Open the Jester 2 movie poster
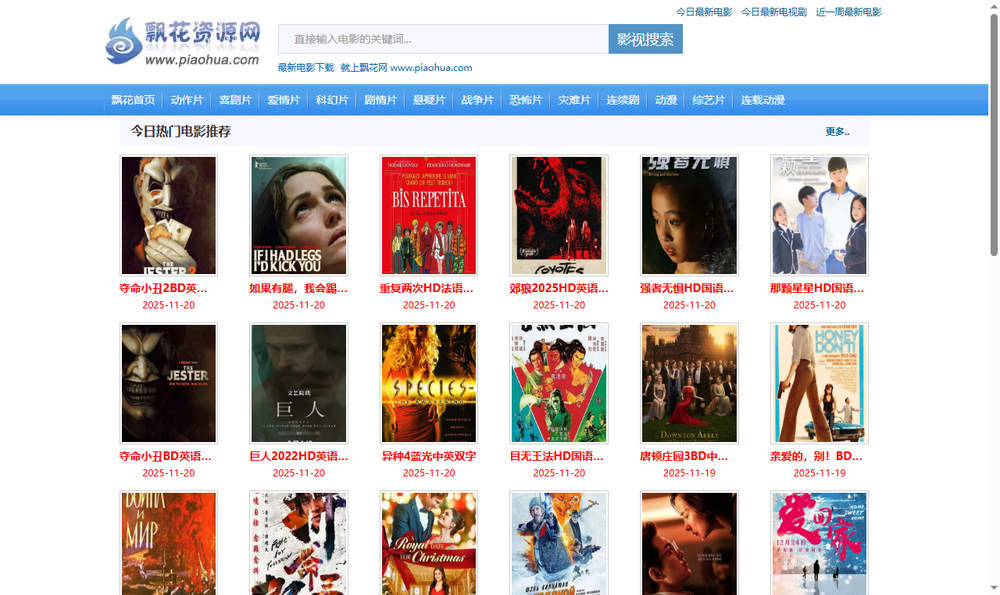The image size is (1000, 595). coord(168,216)
